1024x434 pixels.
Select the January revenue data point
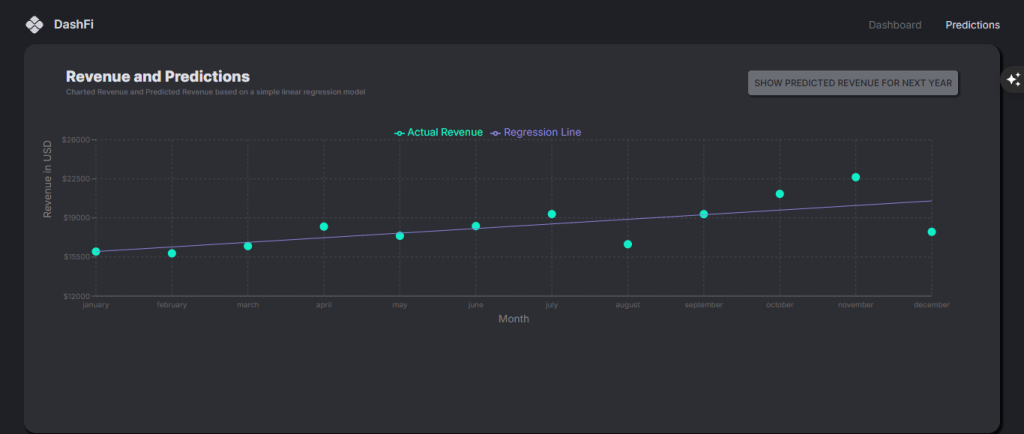pyautogui.click(x=96, y=252)
